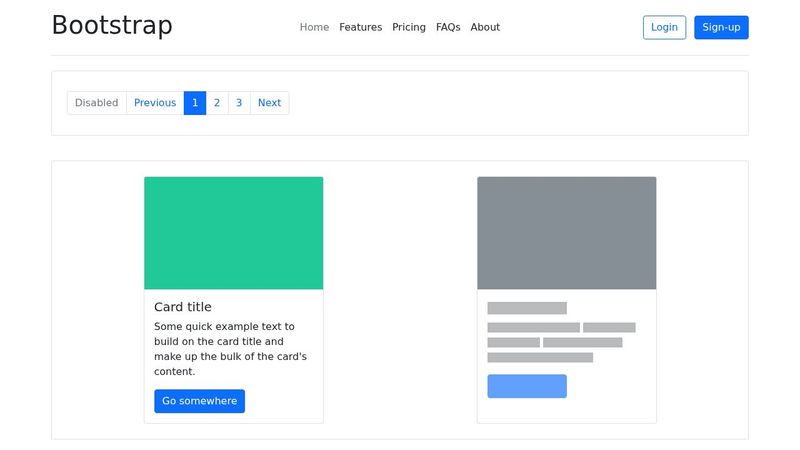Viewport: 800px width, 450px height.
Task: Open the Pricing nav link
Action: tap(409, 27)
